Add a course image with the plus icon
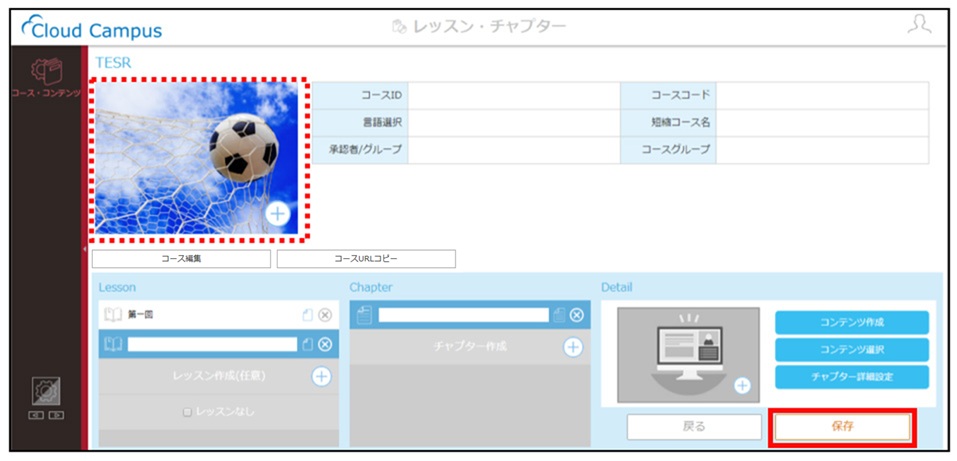 click(x=278, y=214)
